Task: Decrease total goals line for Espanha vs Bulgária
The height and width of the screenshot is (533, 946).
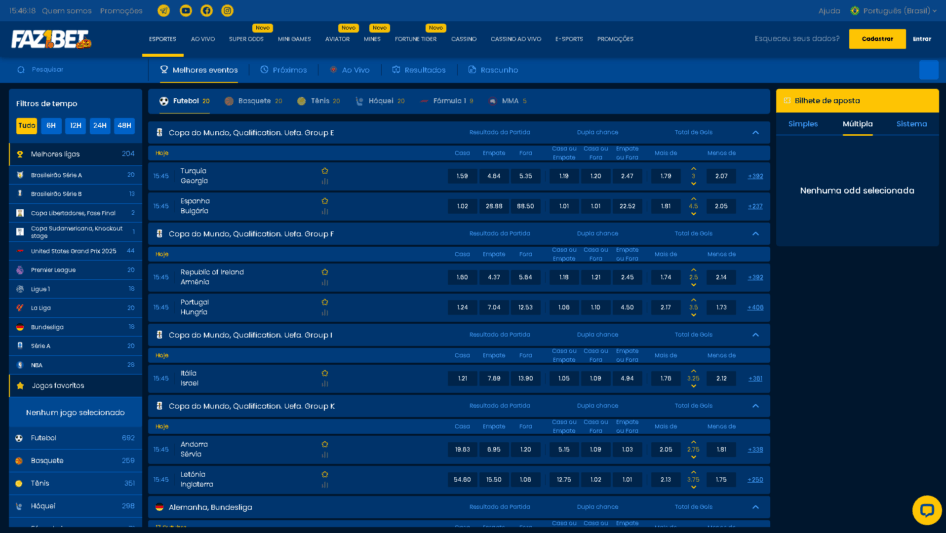Action: tap(693, 214)
